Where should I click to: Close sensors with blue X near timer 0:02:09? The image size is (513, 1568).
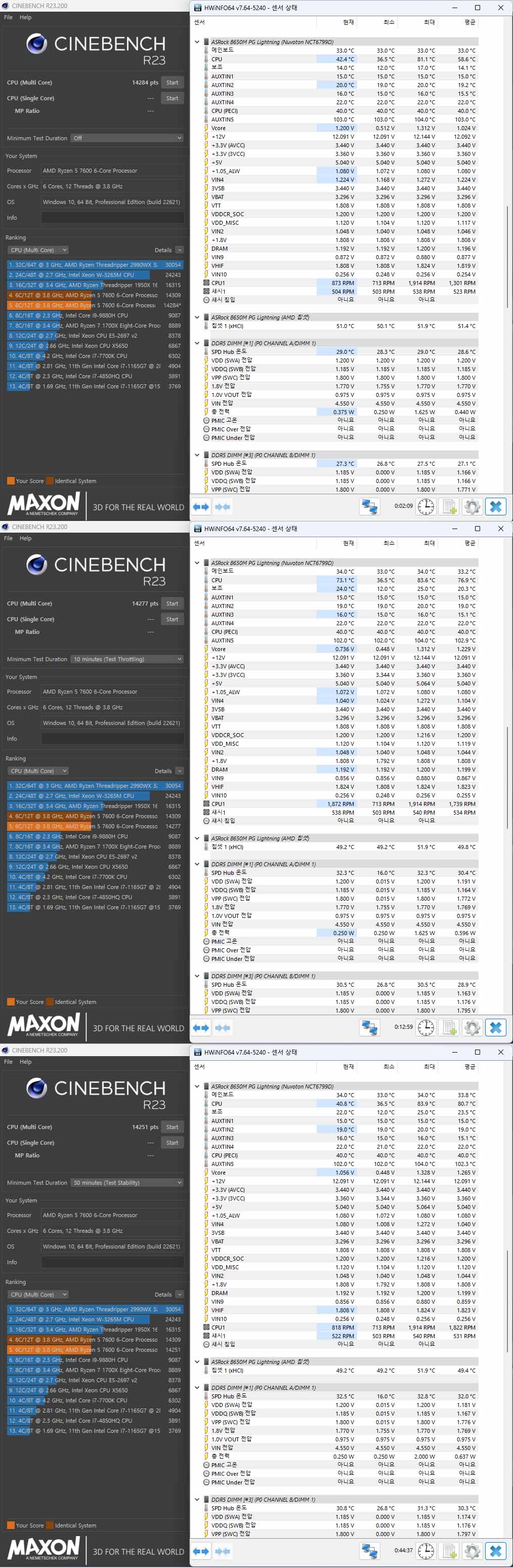(495, 506)
